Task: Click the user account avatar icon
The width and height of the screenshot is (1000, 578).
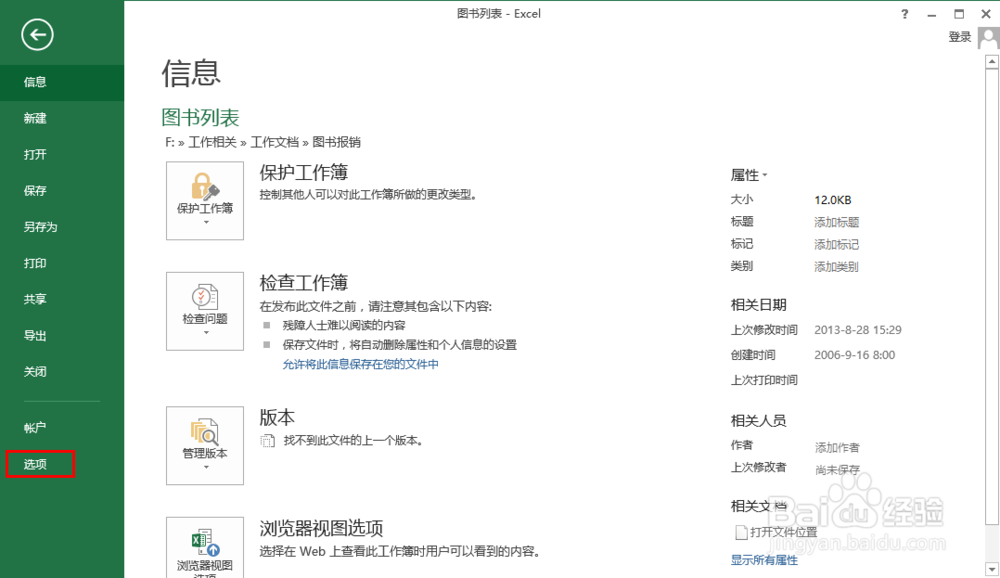Action: coord(989,38)
